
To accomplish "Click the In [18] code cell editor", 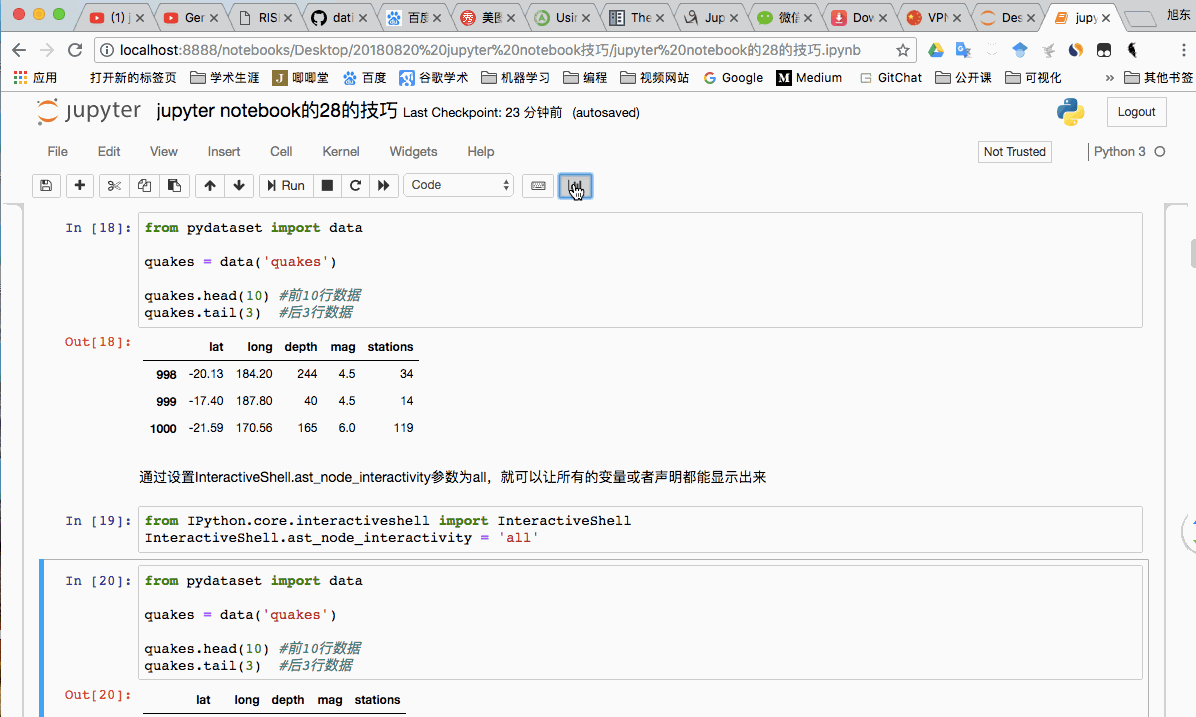I will coord(640,270).
